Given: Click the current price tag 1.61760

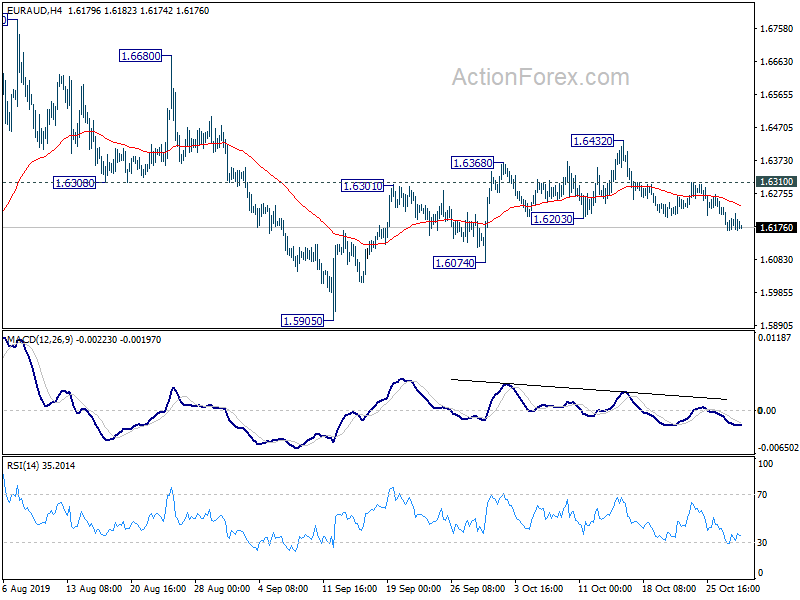Looking at the screenshot, I should pos(776,228).
